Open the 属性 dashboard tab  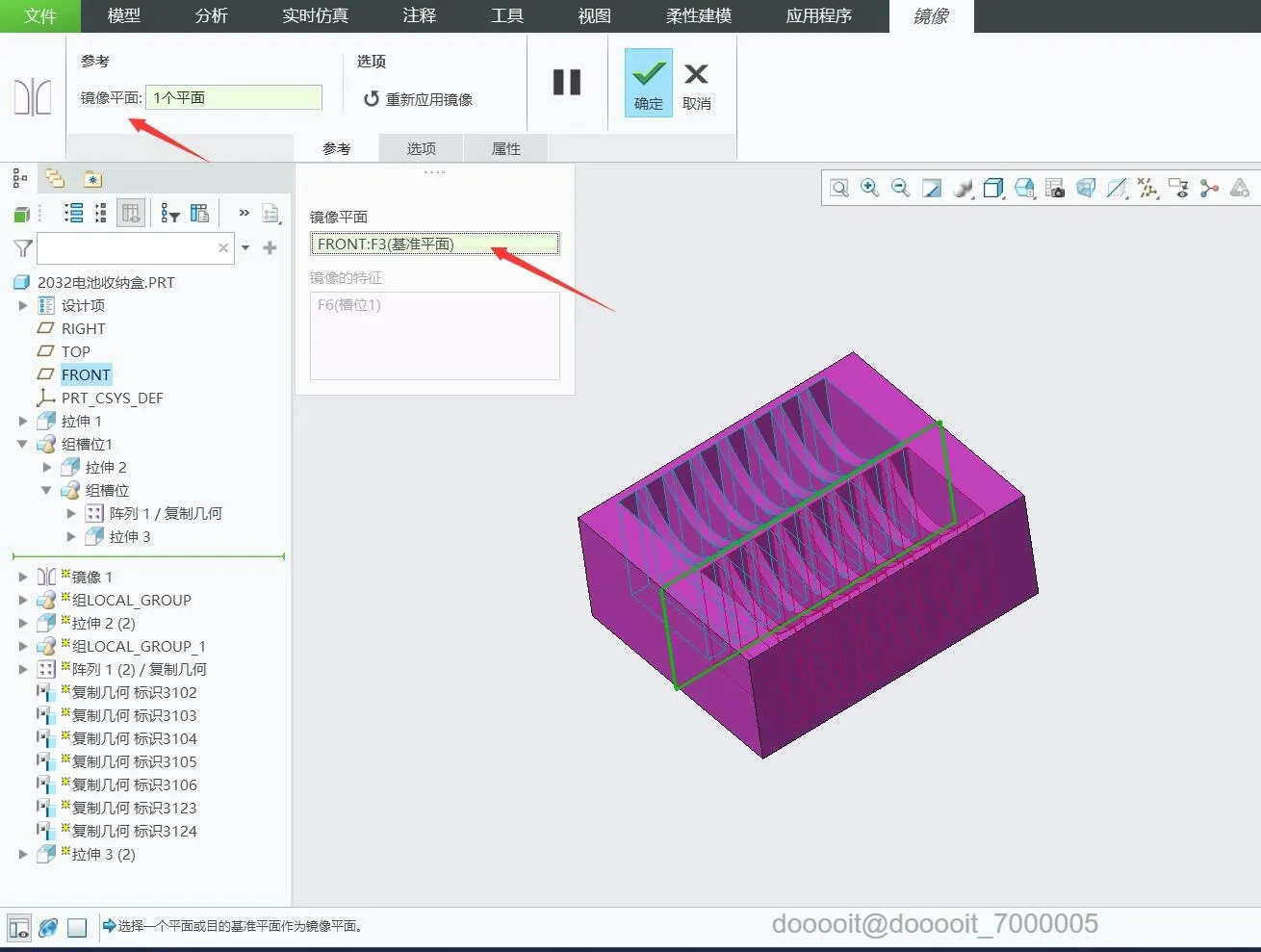click(x=506, y=148)
